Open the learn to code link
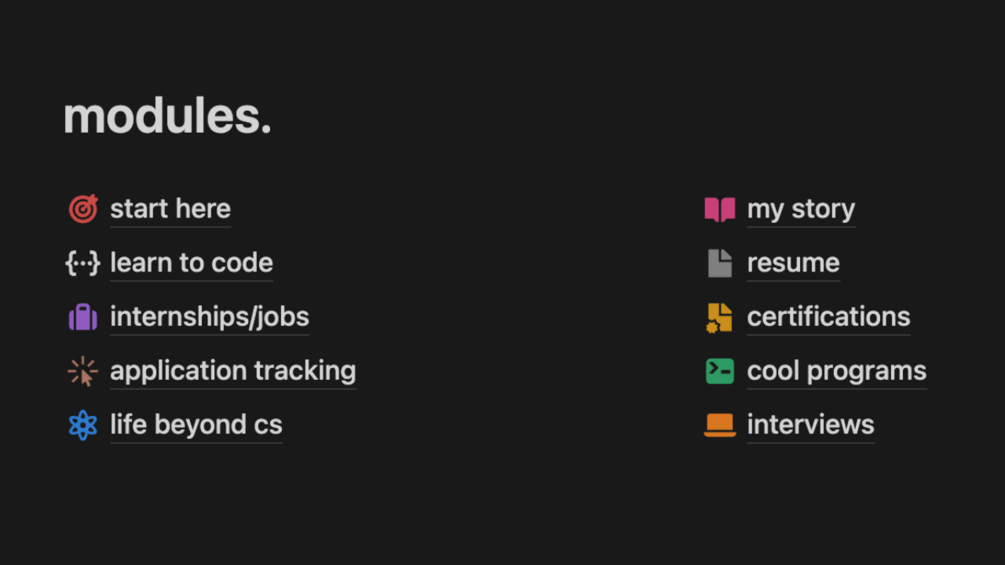 pos(192,263)
